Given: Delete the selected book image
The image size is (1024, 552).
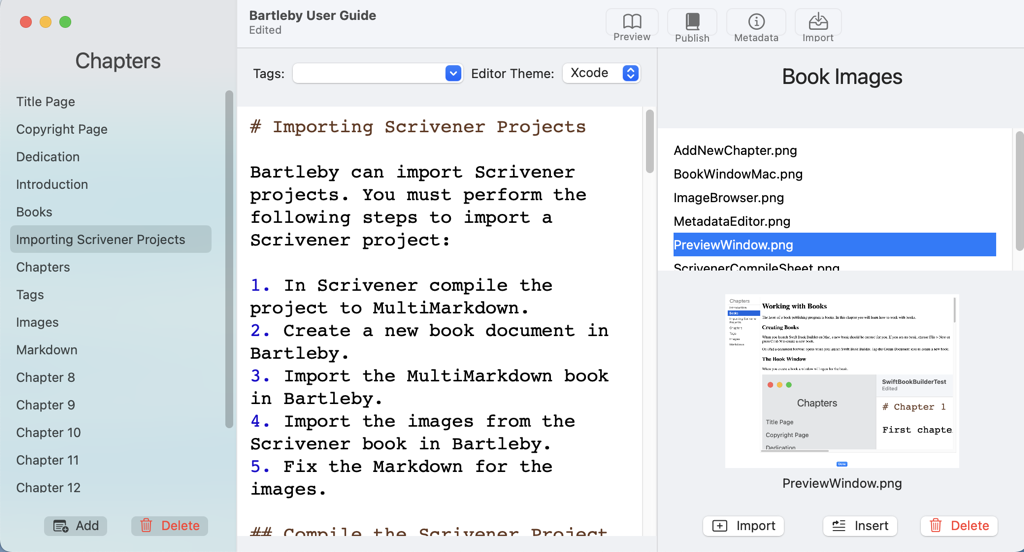Looking at the screenshot, I should click(x=959, y=525).
